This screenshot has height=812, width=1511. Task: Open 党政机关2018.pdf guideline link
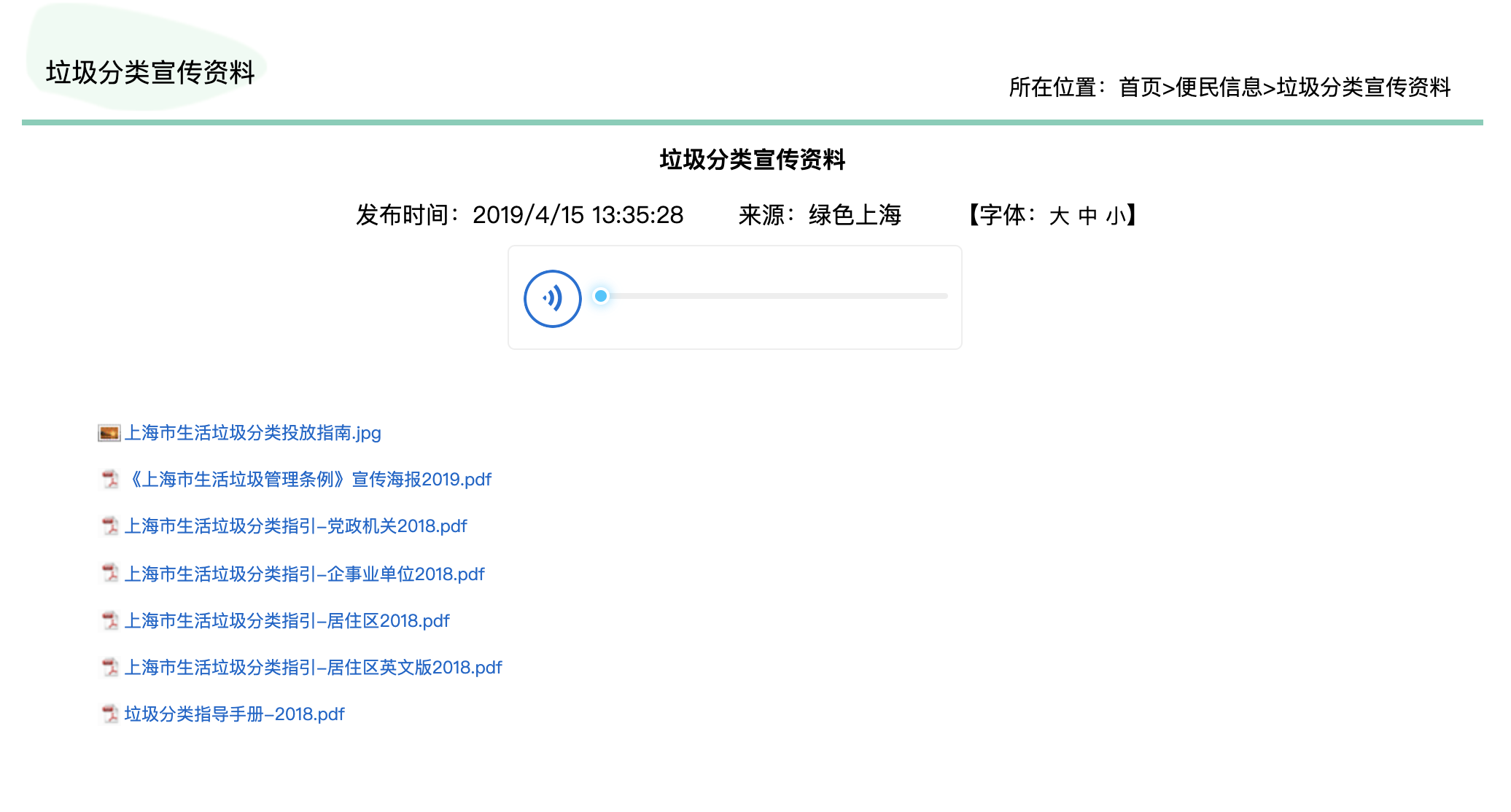click(x=295, y=526)
